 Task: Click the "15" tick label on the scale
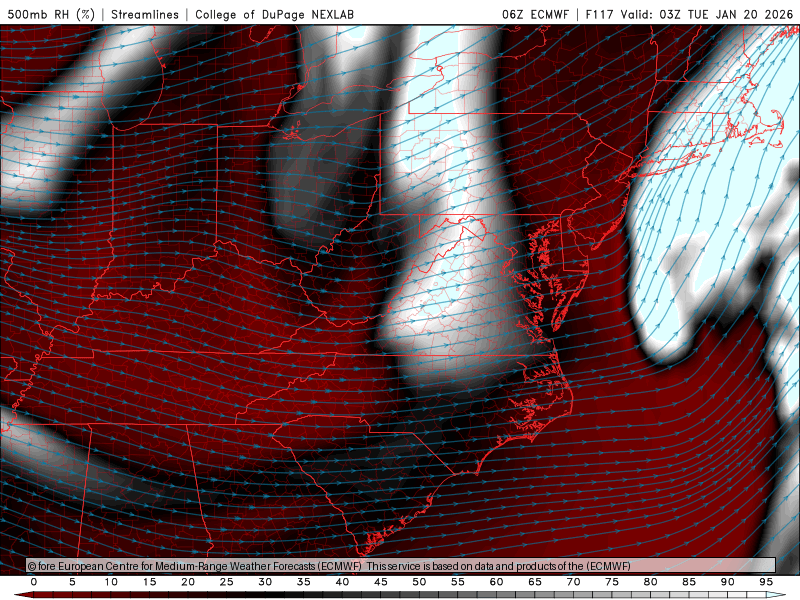click(x=149, y=582)
